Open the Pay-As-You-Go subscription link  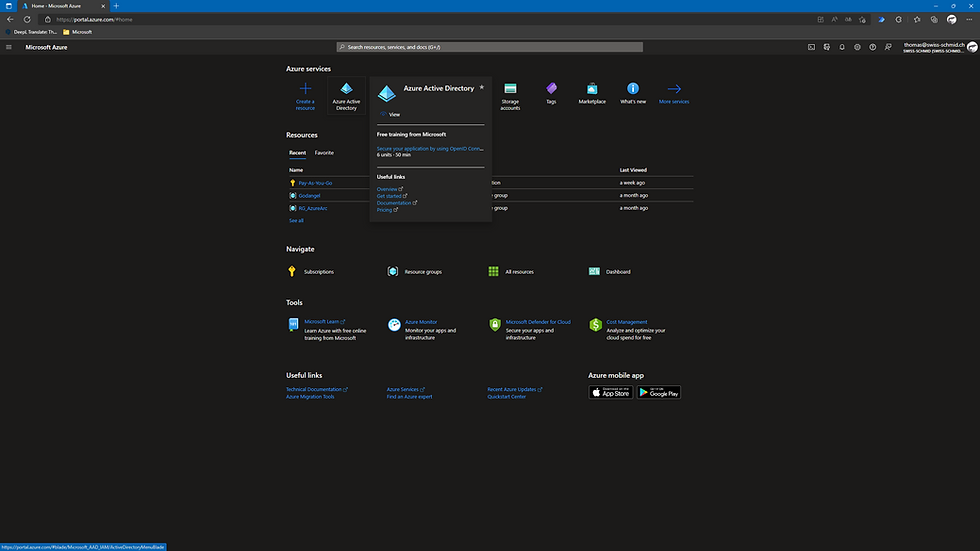pyautogui.click(x=315, y=183)
